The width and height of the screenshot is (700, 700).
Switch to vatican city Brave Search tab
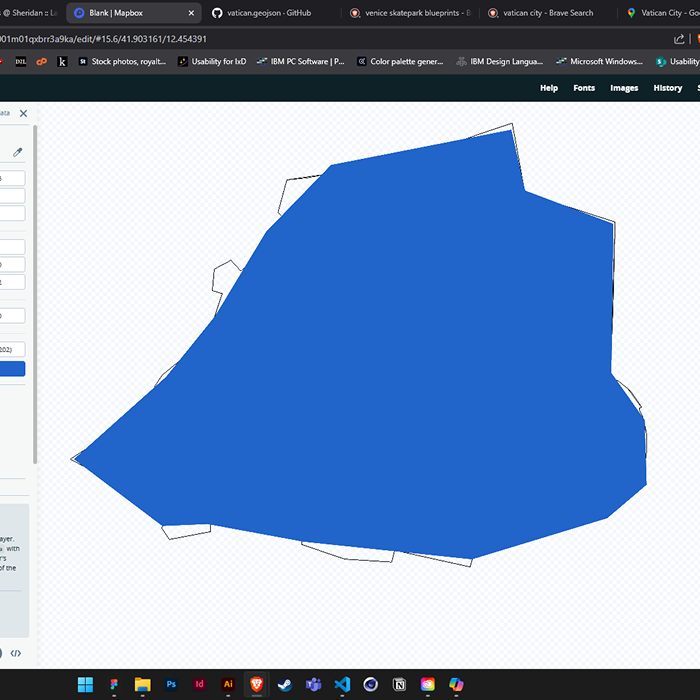coord(548,13)
